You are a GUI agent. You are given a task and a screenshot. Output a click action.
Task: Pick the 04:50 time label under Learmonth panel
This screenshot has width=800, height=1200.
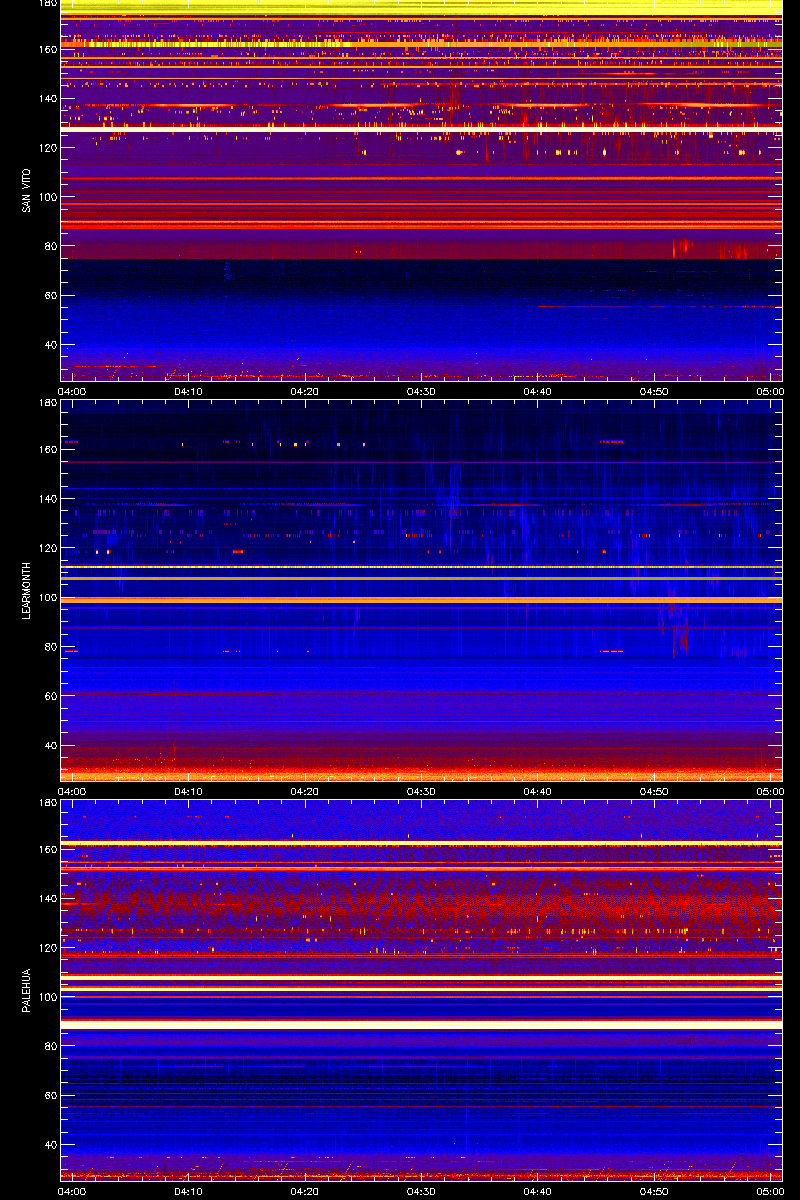[654, 791]
